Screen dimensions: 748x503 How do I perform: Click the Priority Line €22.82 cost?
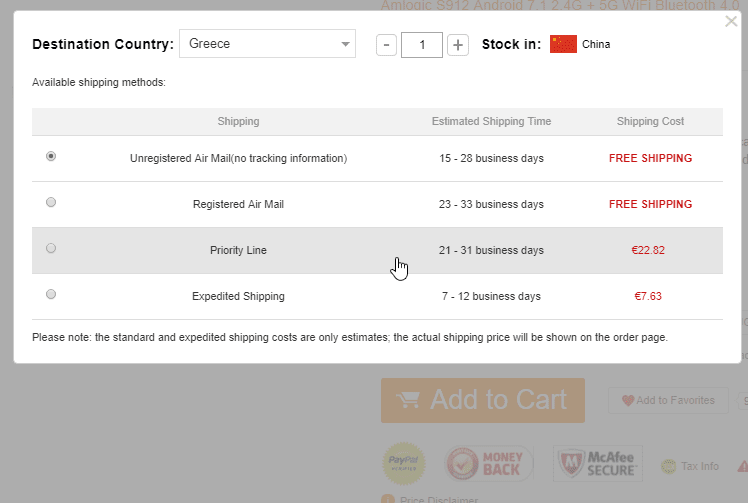pyautogui.click(x=648, y=250)
